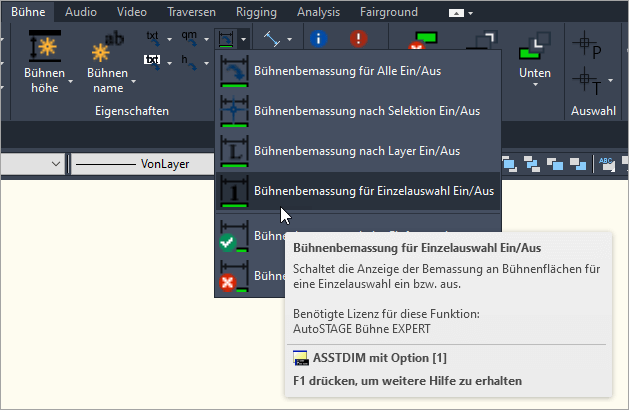Click the Unten draw order icon

pyautogui.click(x=534, y=46)
